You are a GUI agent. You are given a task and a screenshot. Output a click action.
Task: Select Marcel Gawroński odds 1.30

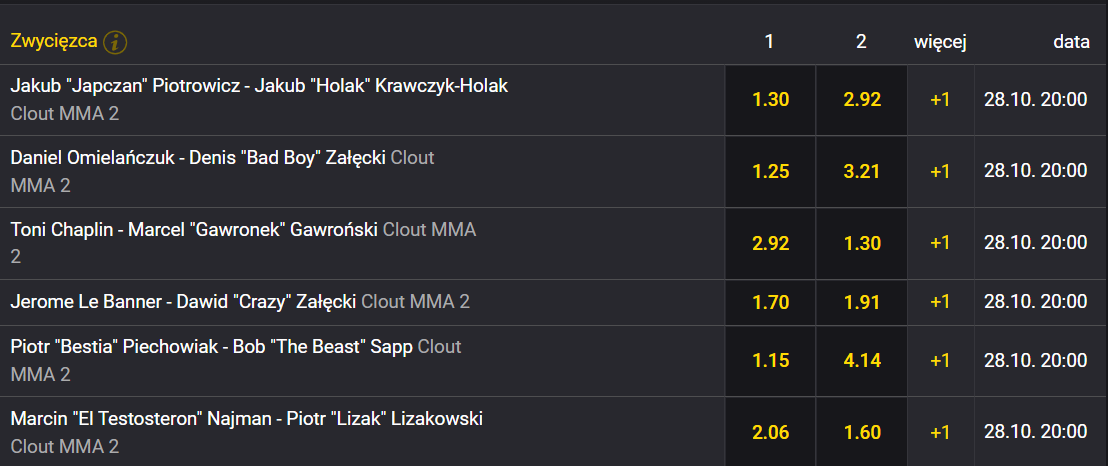tap(861, 243)
